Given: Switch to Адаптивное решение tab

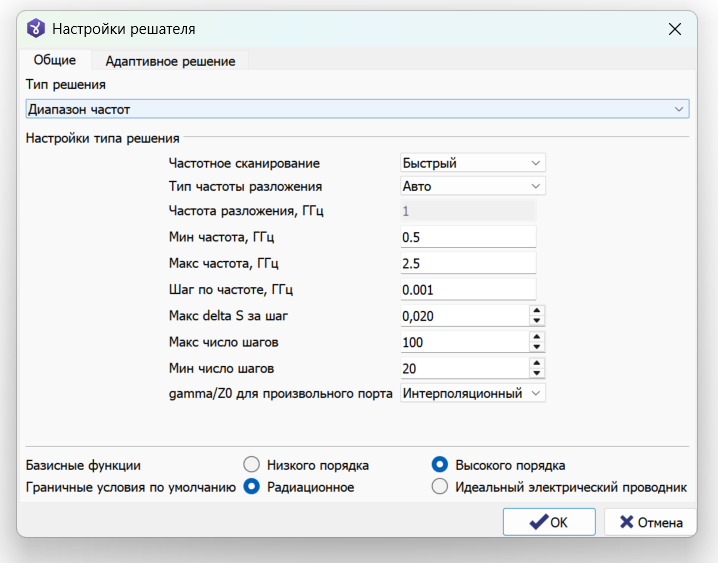Looking at the screenshot, I should pyautogui.click(x=170, y=61).
